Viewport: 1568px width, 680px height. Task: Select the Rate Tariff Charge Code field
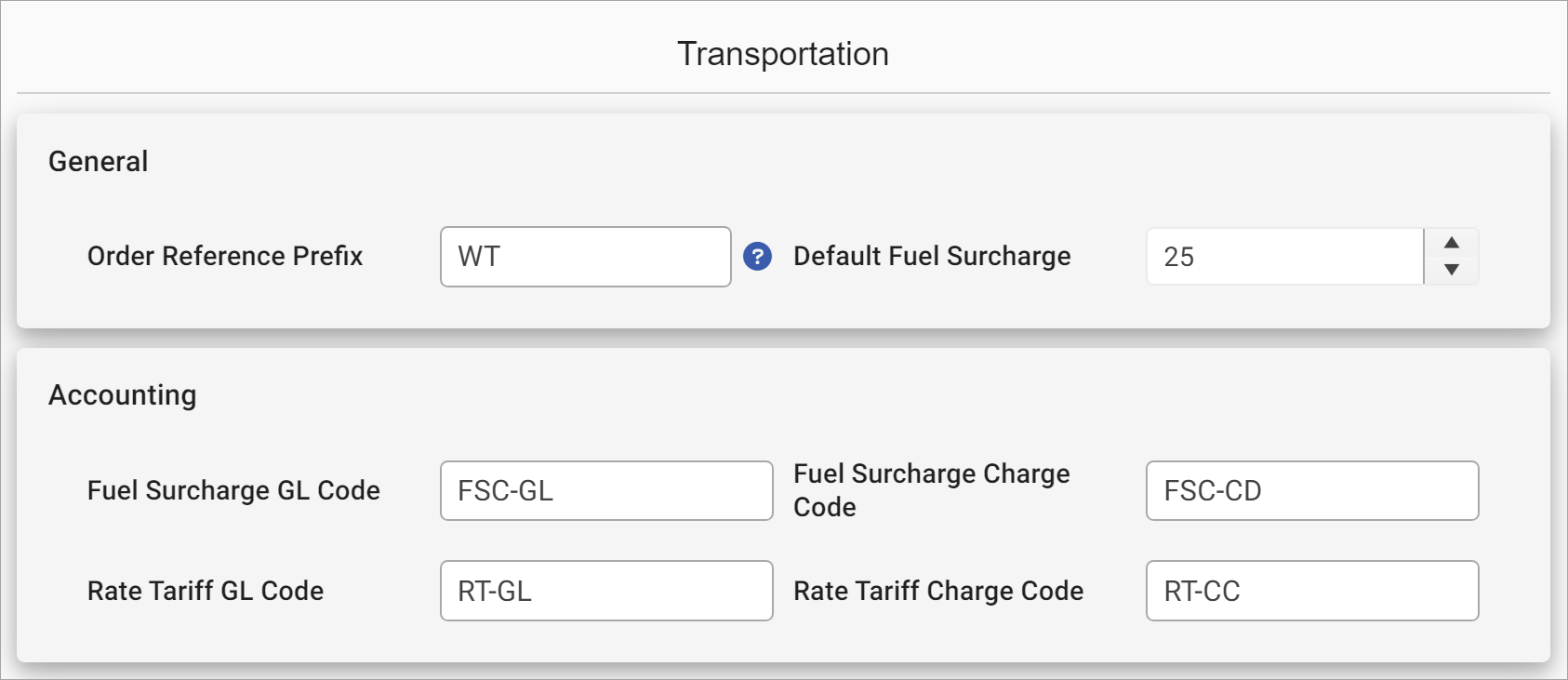point(1312,591)
